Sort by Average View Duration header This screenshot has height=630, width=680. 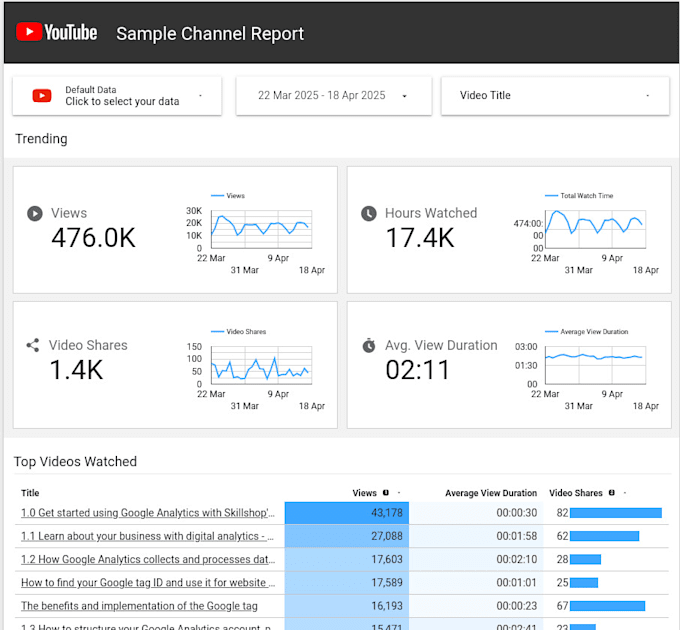coord(491,493)
